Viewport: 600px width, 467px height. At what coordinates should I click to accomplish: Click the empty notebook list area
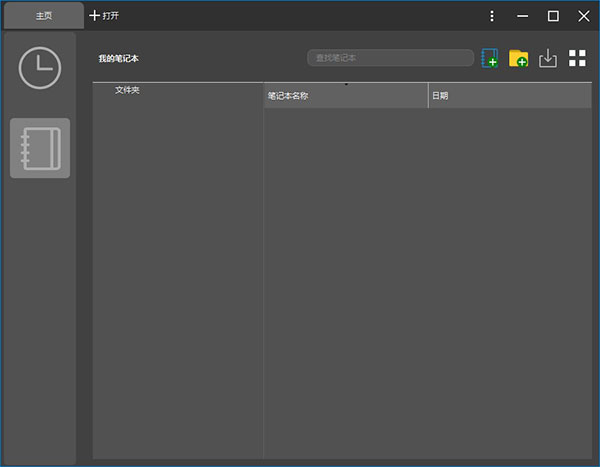[x=427, y=280]
